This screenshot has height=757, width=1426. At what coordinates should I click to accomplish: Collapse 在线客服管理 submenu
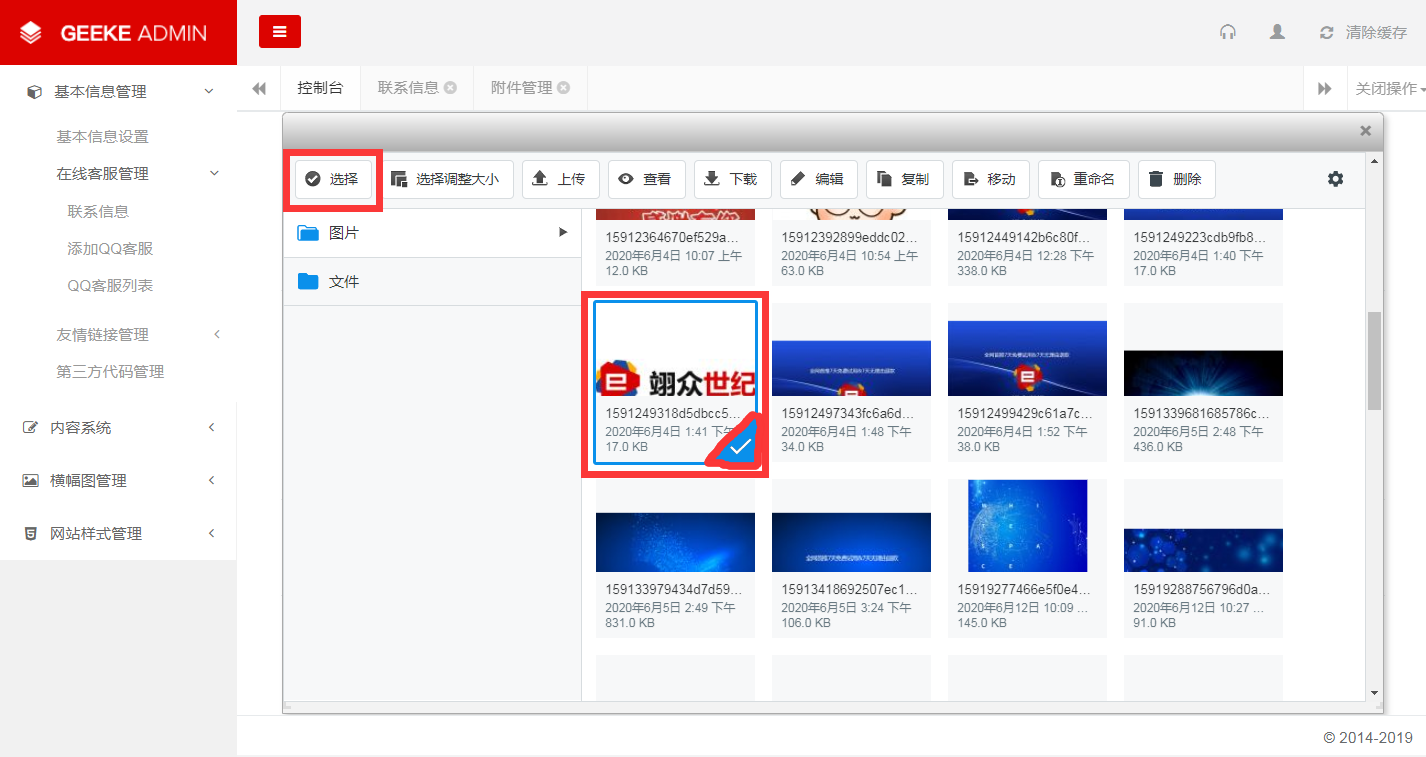[214, 174]
